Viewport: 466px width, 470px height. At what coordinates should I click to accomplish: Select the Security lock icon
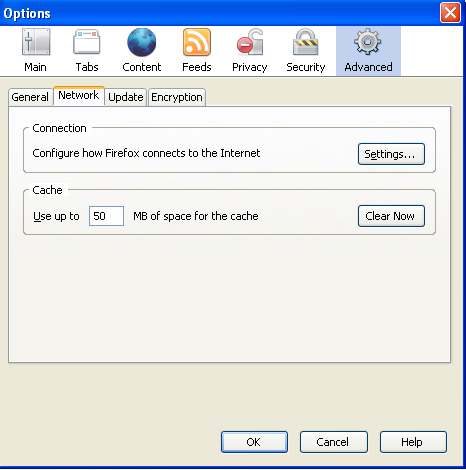(x=306, y=42)
